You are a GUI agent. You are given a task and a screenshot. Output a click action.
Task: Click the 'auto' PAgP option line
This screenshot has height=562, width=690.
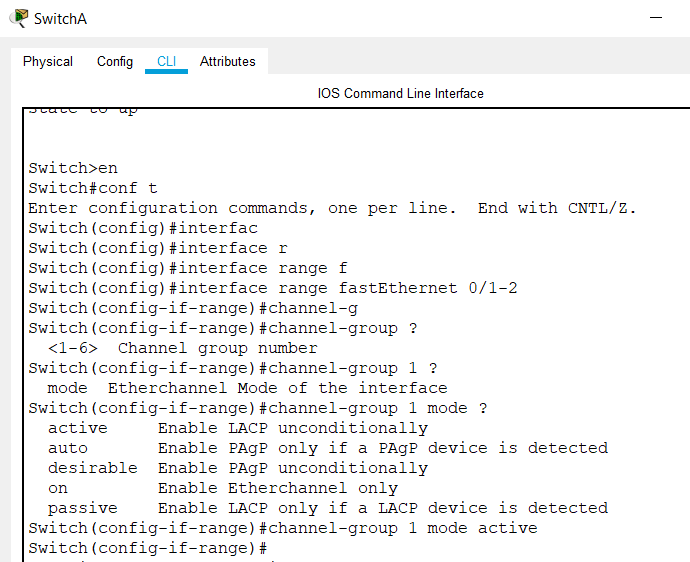[x=327, y=448]
